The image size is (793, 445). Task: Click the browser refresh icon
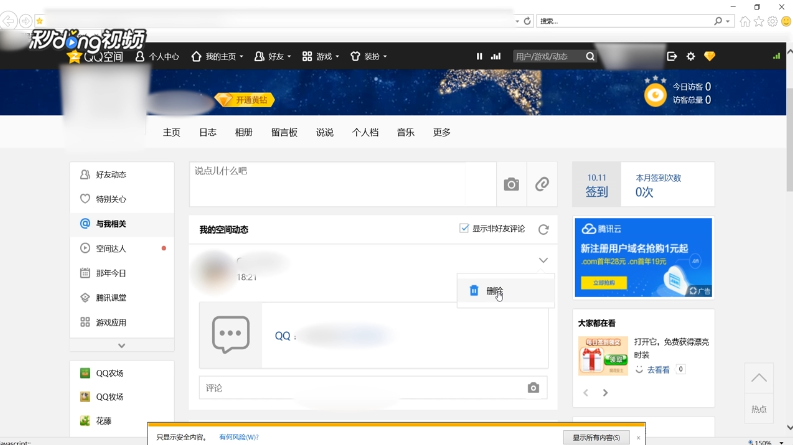(527, 21)
